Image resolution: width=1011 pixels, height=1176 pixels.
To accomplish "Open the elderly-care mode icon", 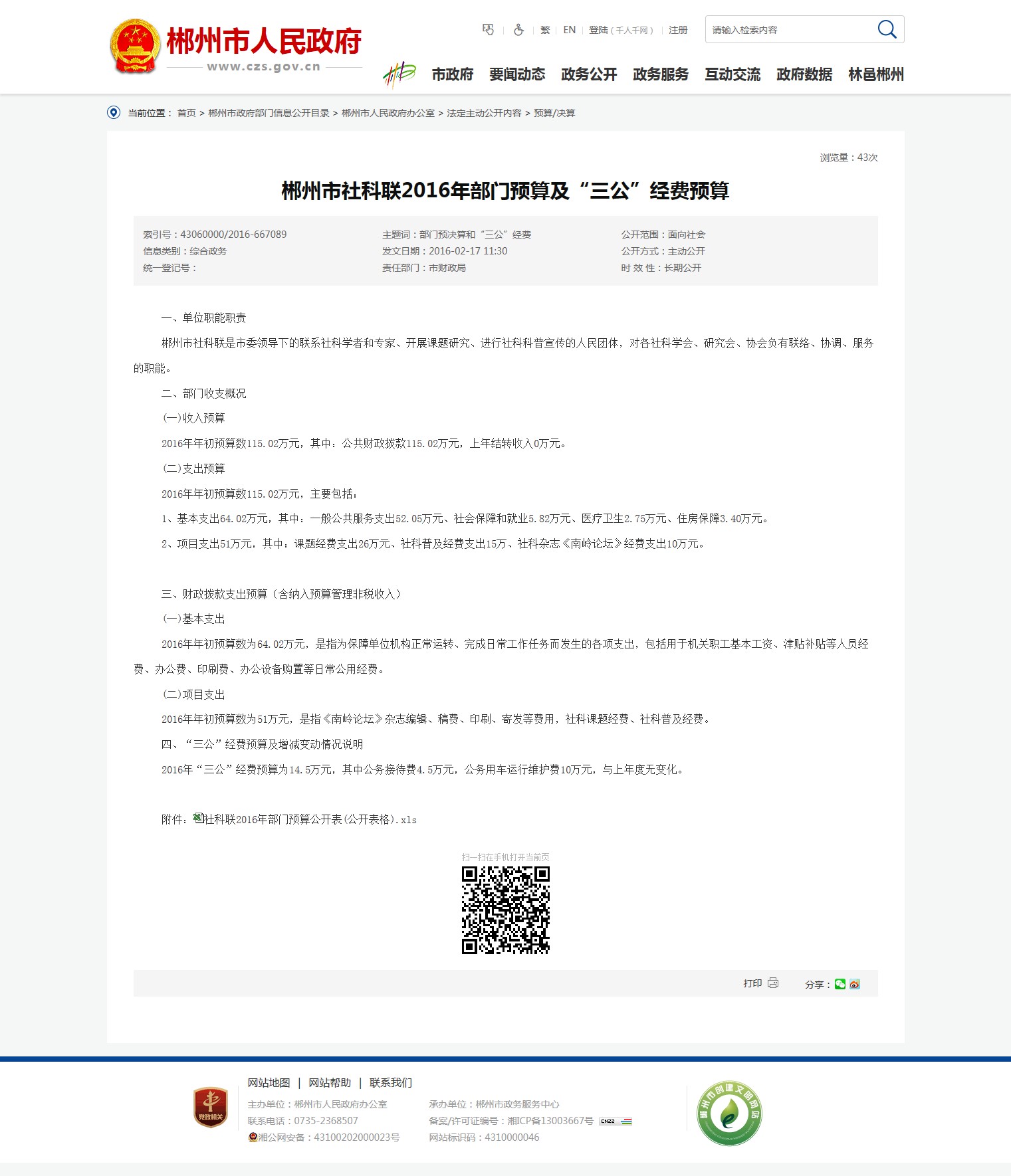I will 489,30.
